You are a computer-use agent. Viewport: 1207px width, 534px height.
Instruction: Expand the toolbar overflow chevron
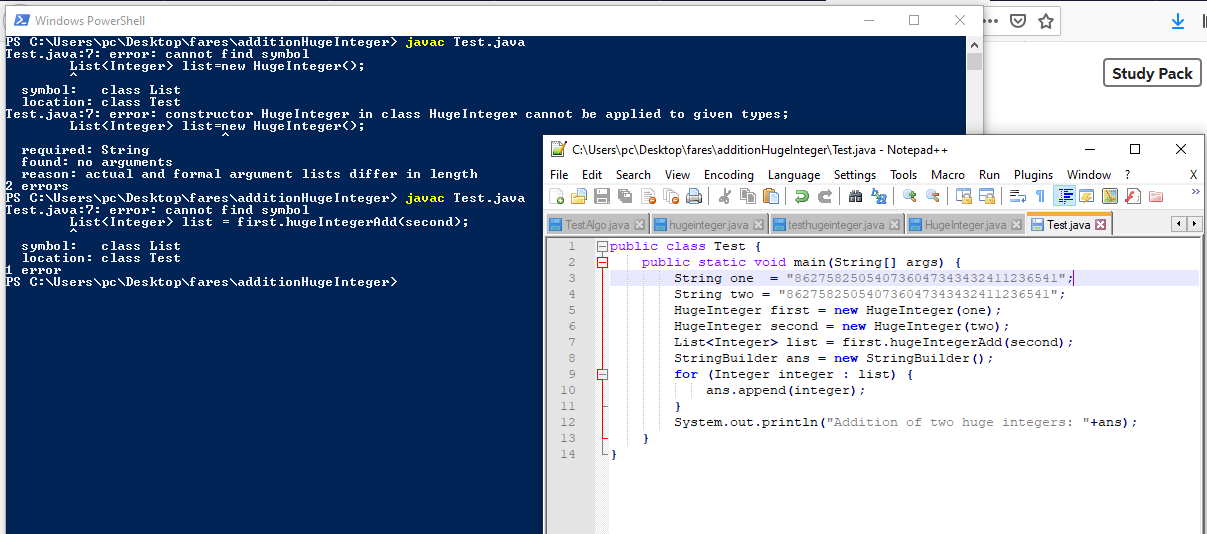tap(1195, 191)
